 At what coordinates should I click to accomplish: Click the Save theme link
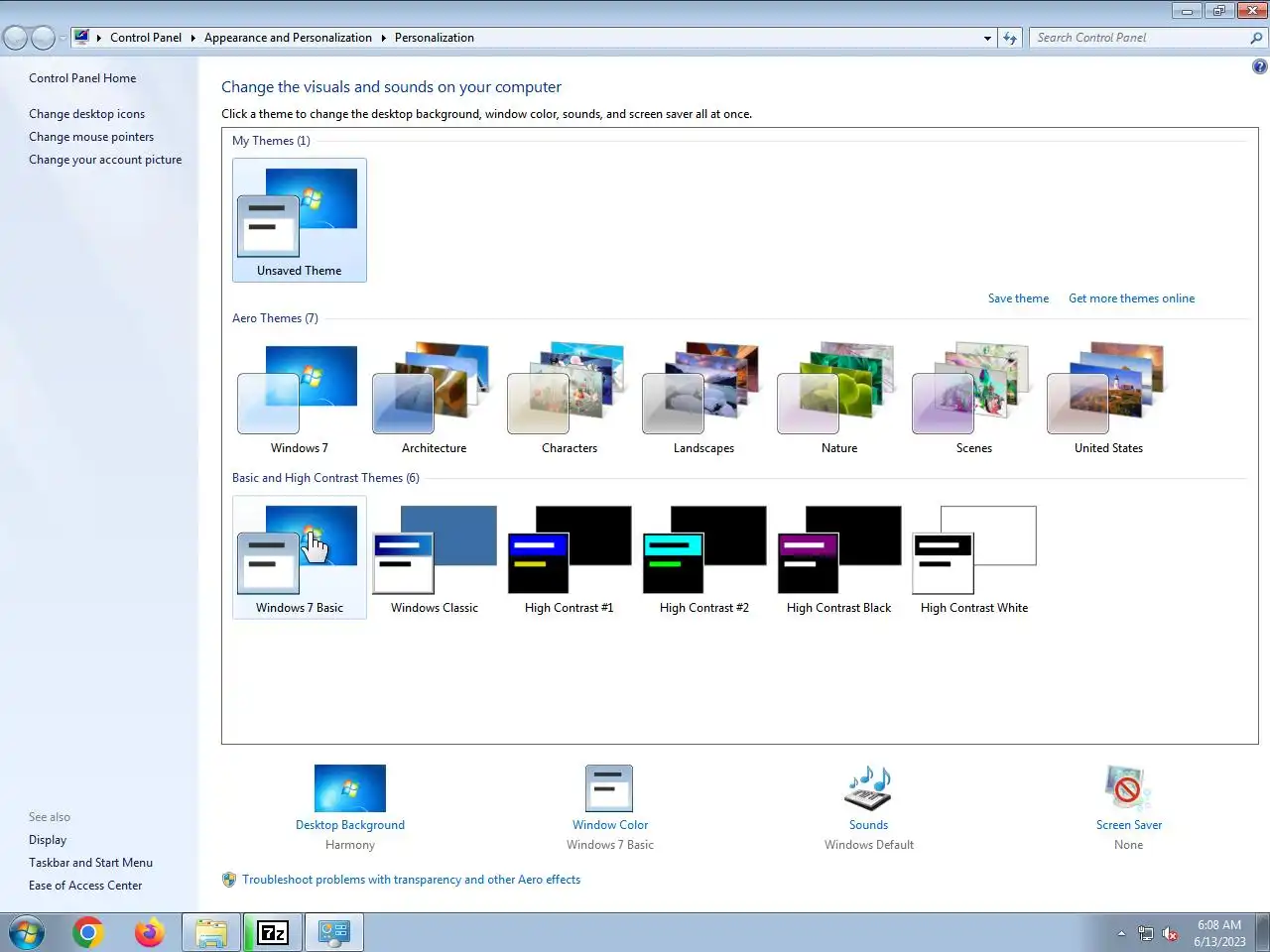(1018, 298)
